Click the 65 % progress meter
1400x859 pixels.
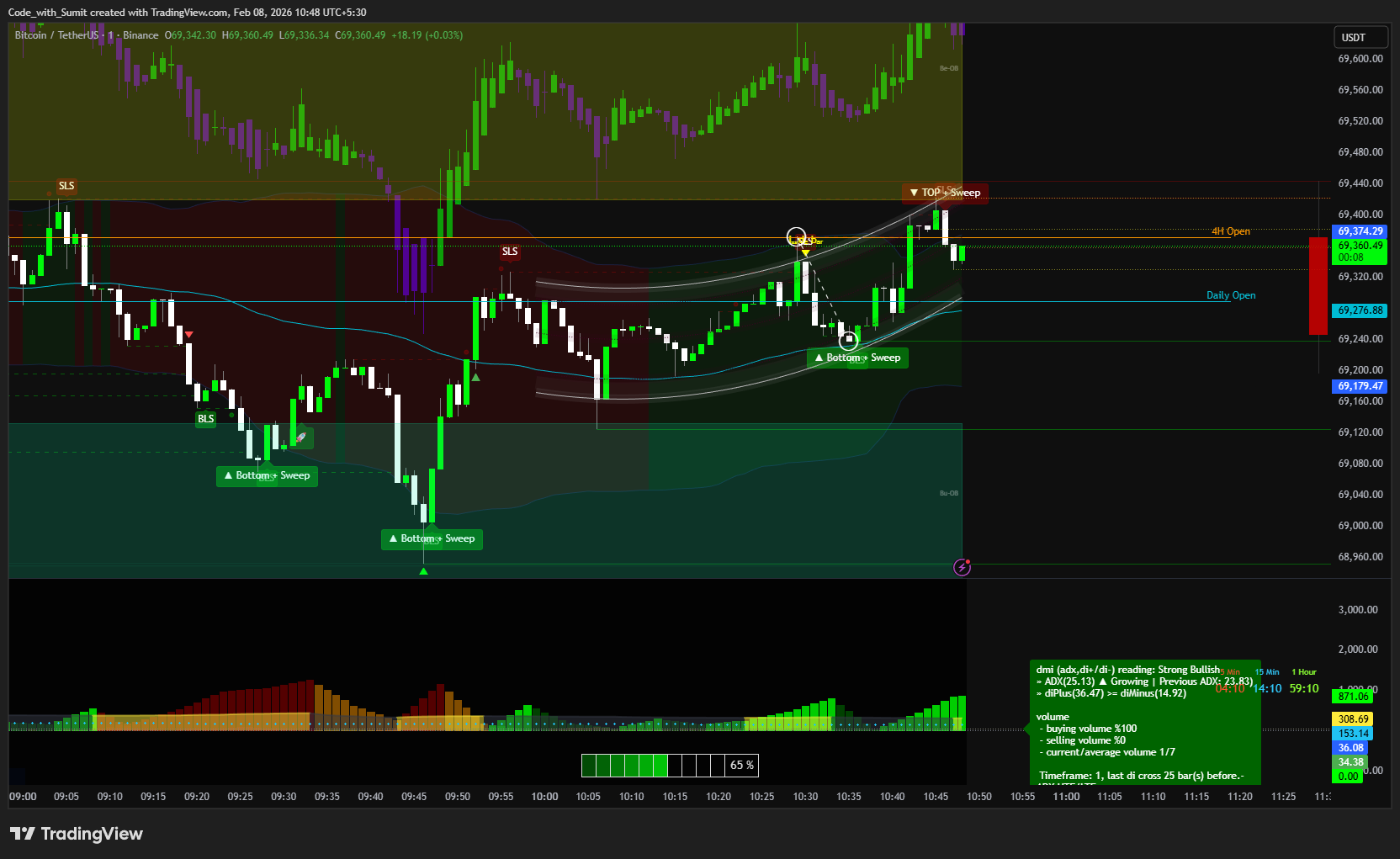670,765
